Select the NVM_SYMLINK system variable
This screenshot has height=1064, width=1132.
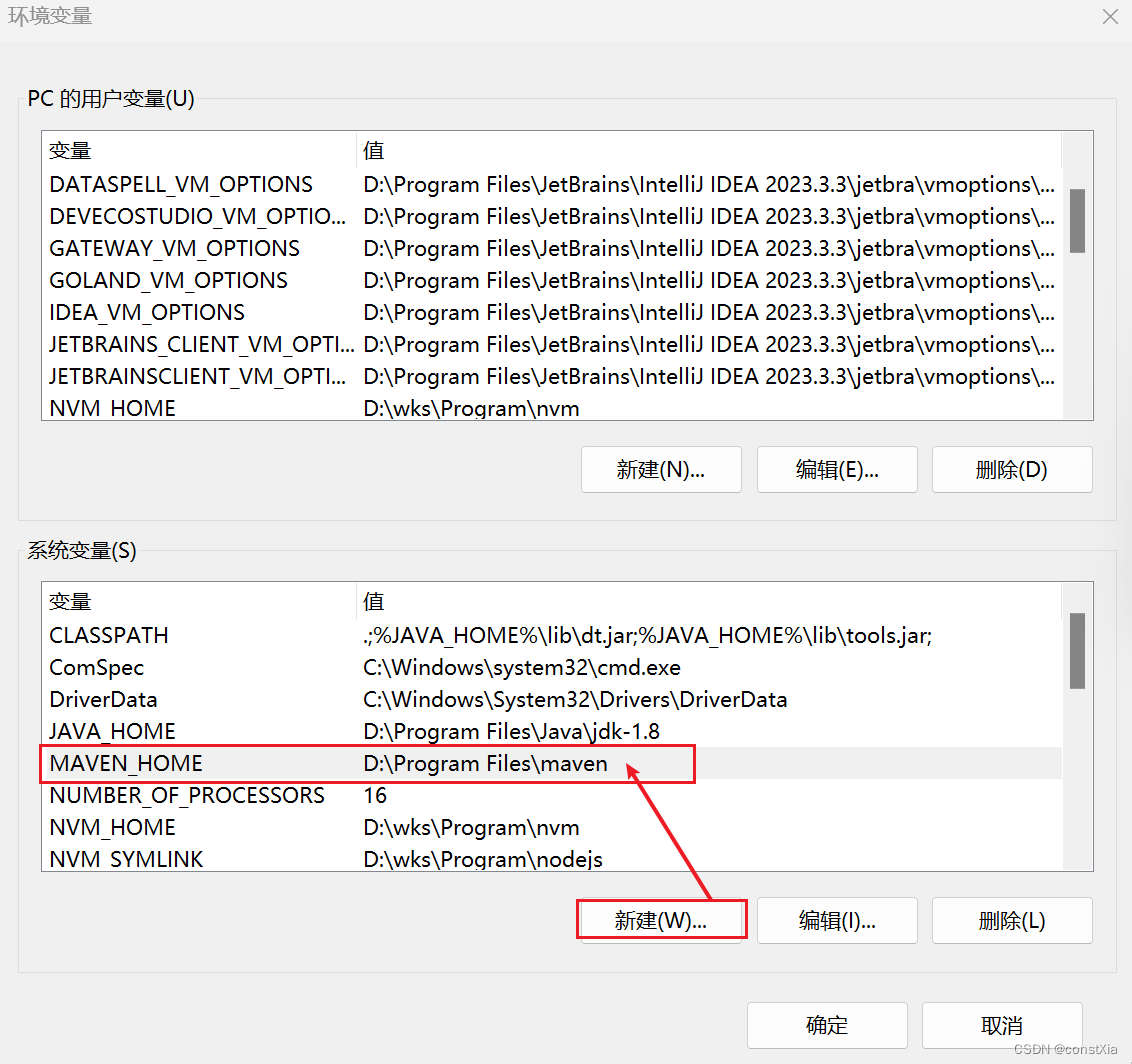[552, 858]
